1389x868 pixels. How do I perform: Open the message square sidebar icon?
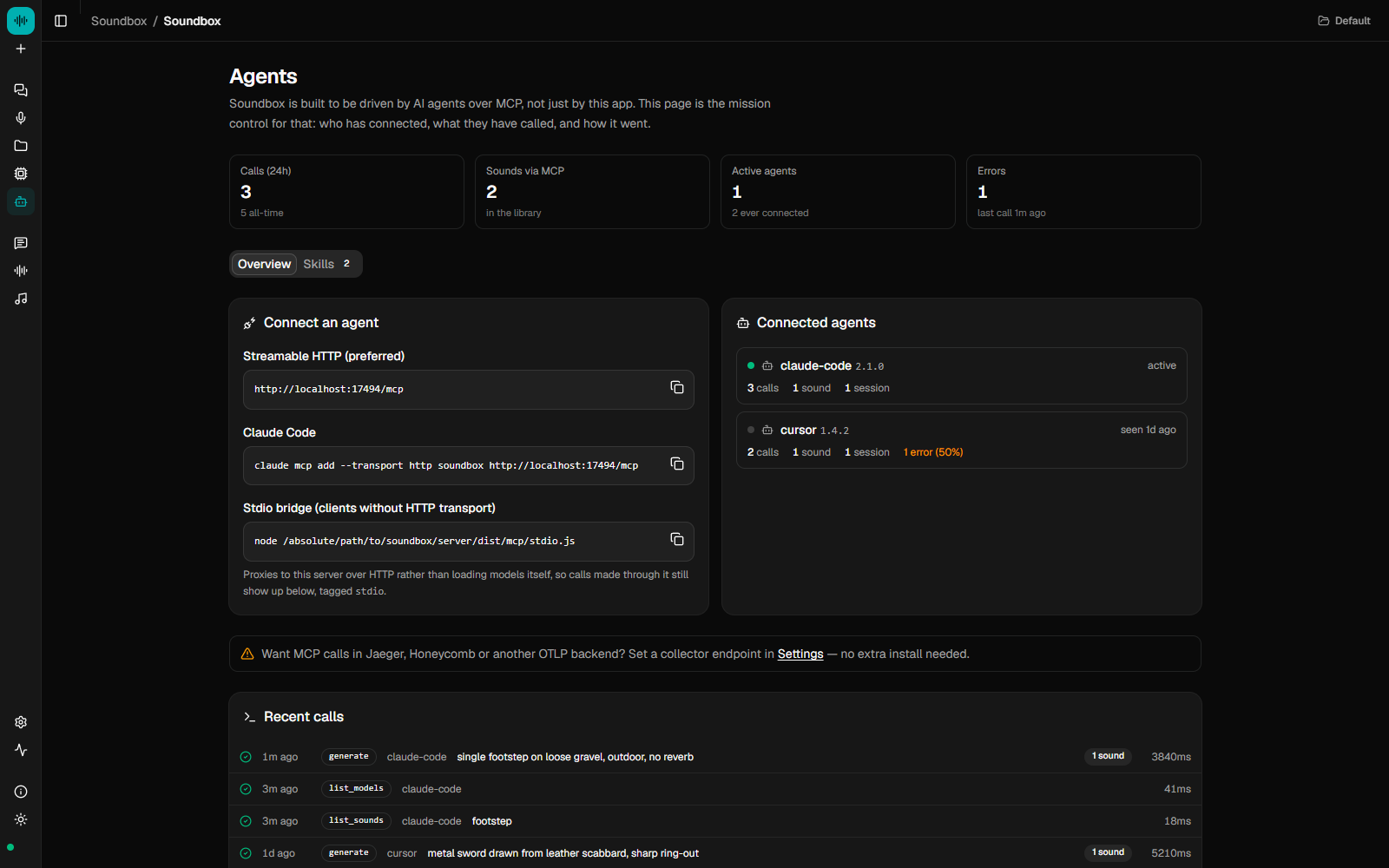[21, 243]
